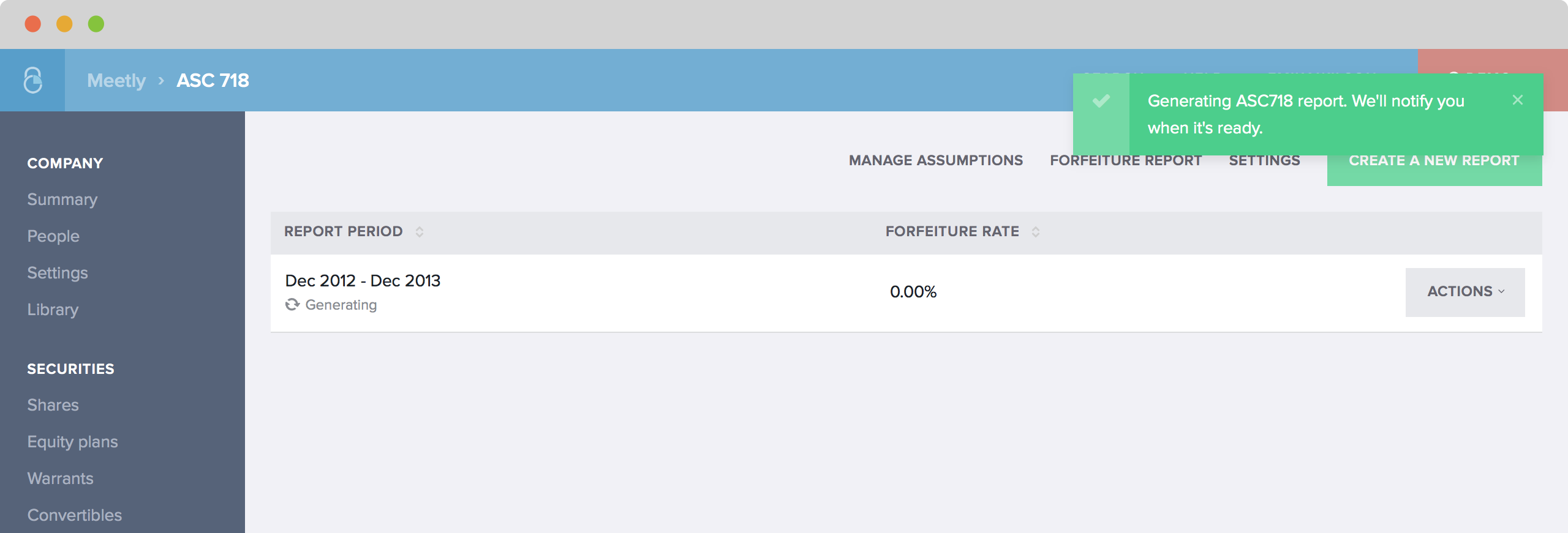Dismiss the green notification with its X icon
This screenshot has height=533, width=1568.
tap(1517, 100)
